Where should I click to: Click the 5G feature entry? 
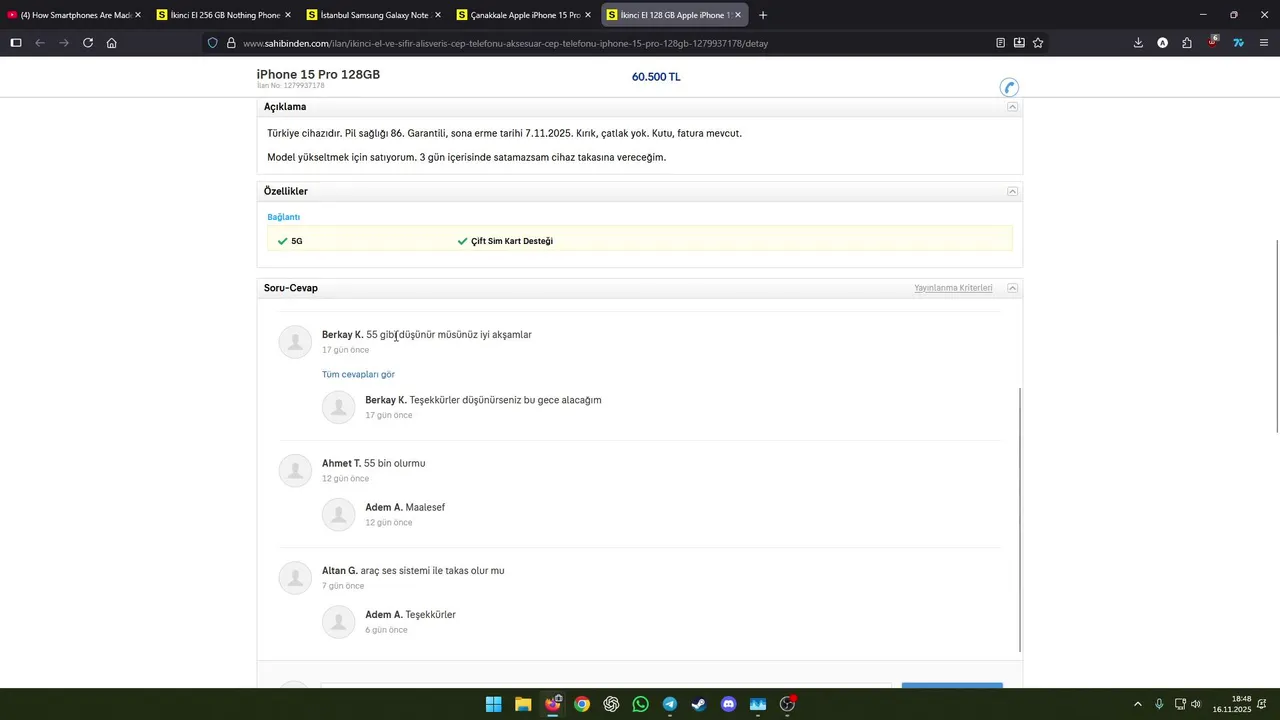(290, 241)
